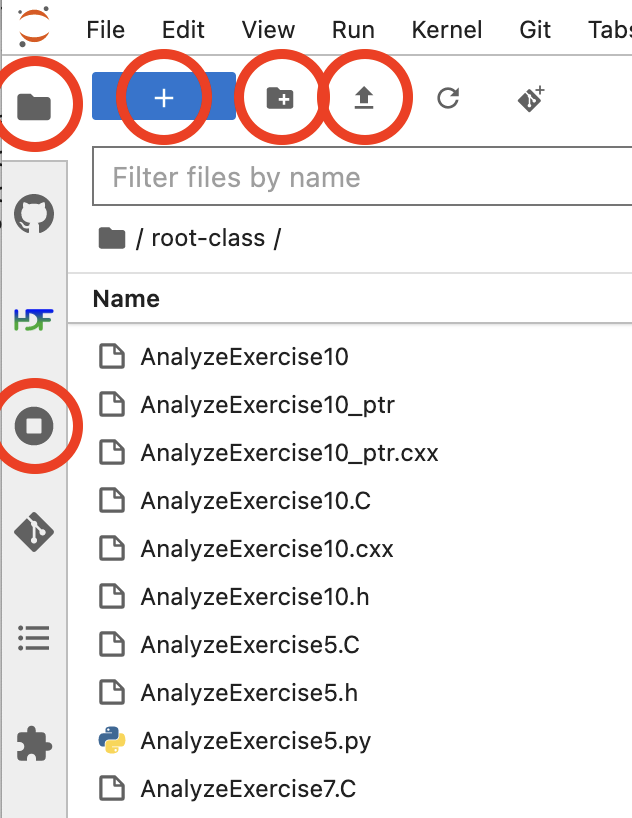Screen dimensions: 632x818
Task: Open the Git sidebar panel
Action: click(35, 532)
